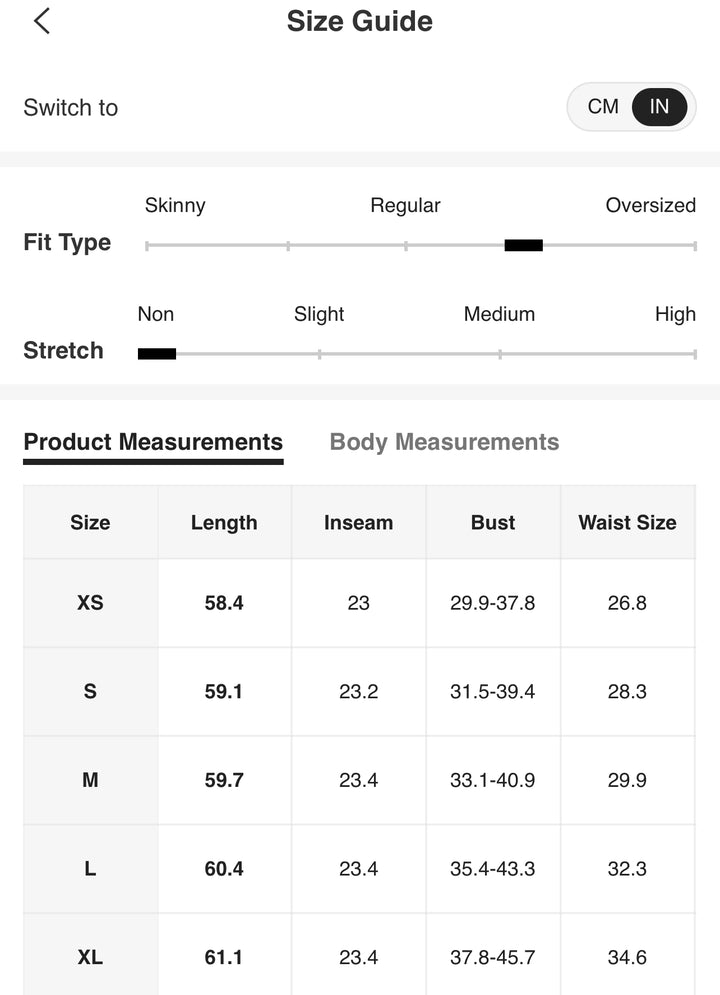Click the Inseam column header
The image size is (720, 995).
pos(358,523)
